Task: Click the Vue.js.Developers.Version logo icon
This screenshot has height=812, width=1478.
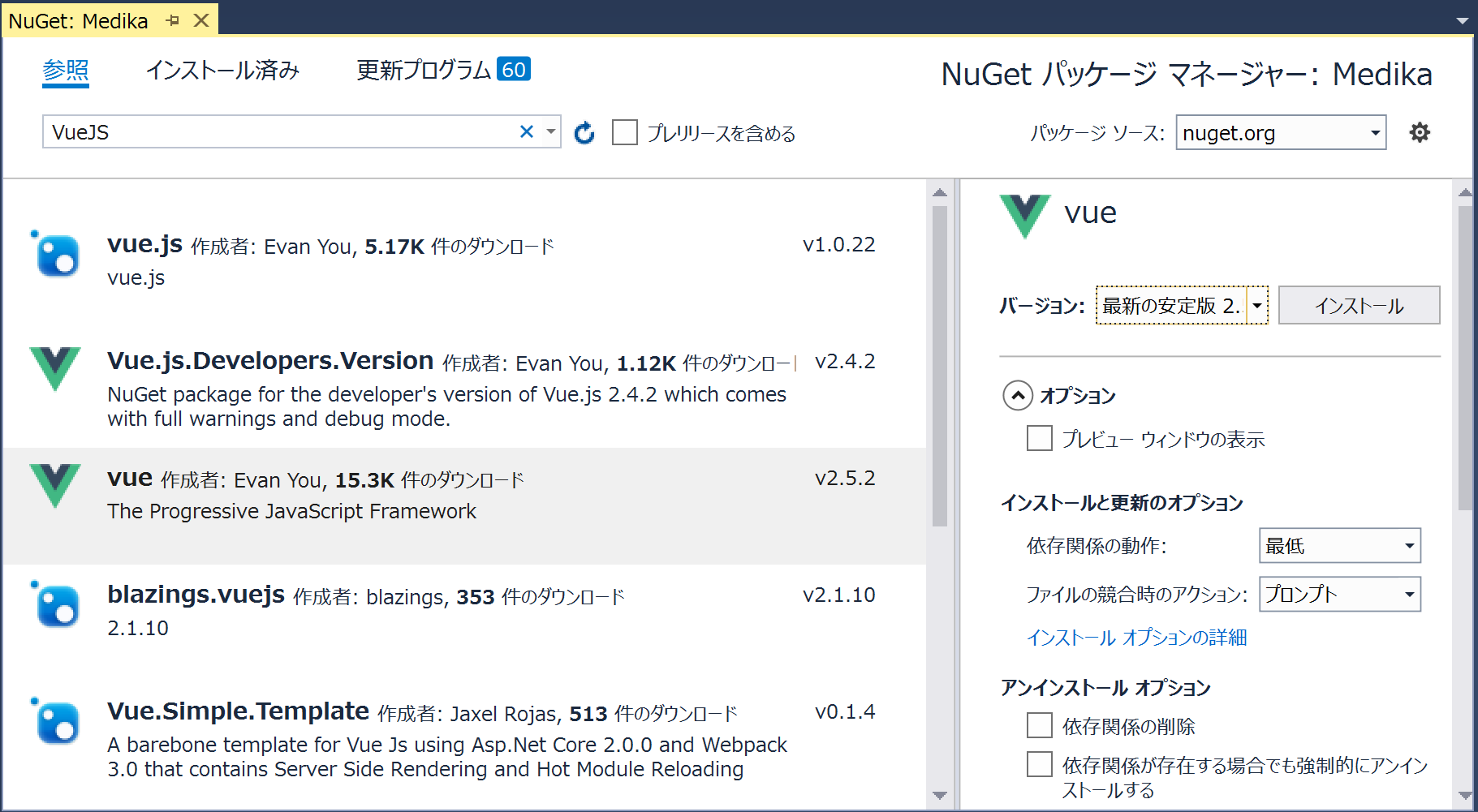Action: [55, 369]
